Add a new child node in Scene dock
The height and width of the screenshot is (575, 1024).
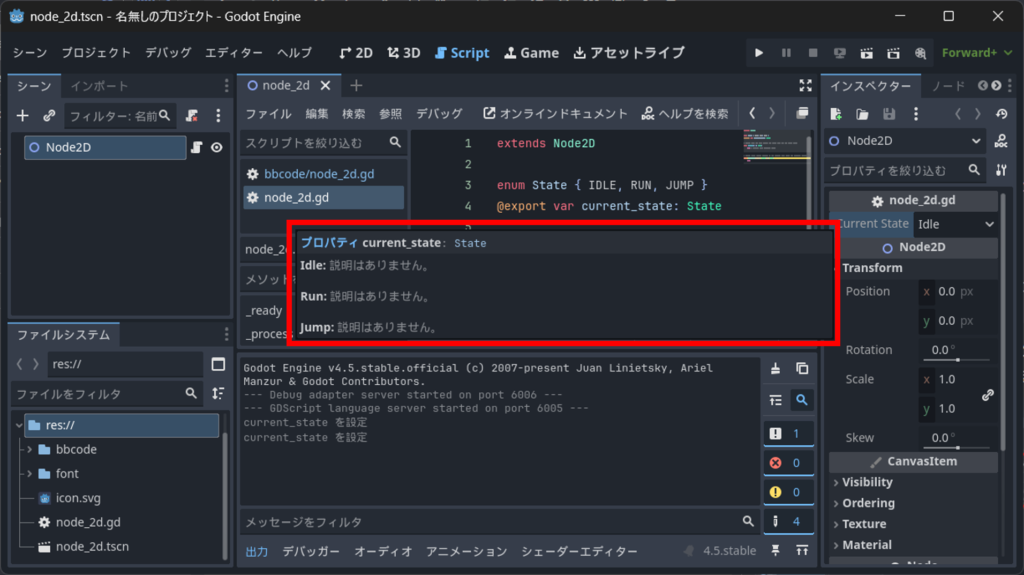pos(23,116)
